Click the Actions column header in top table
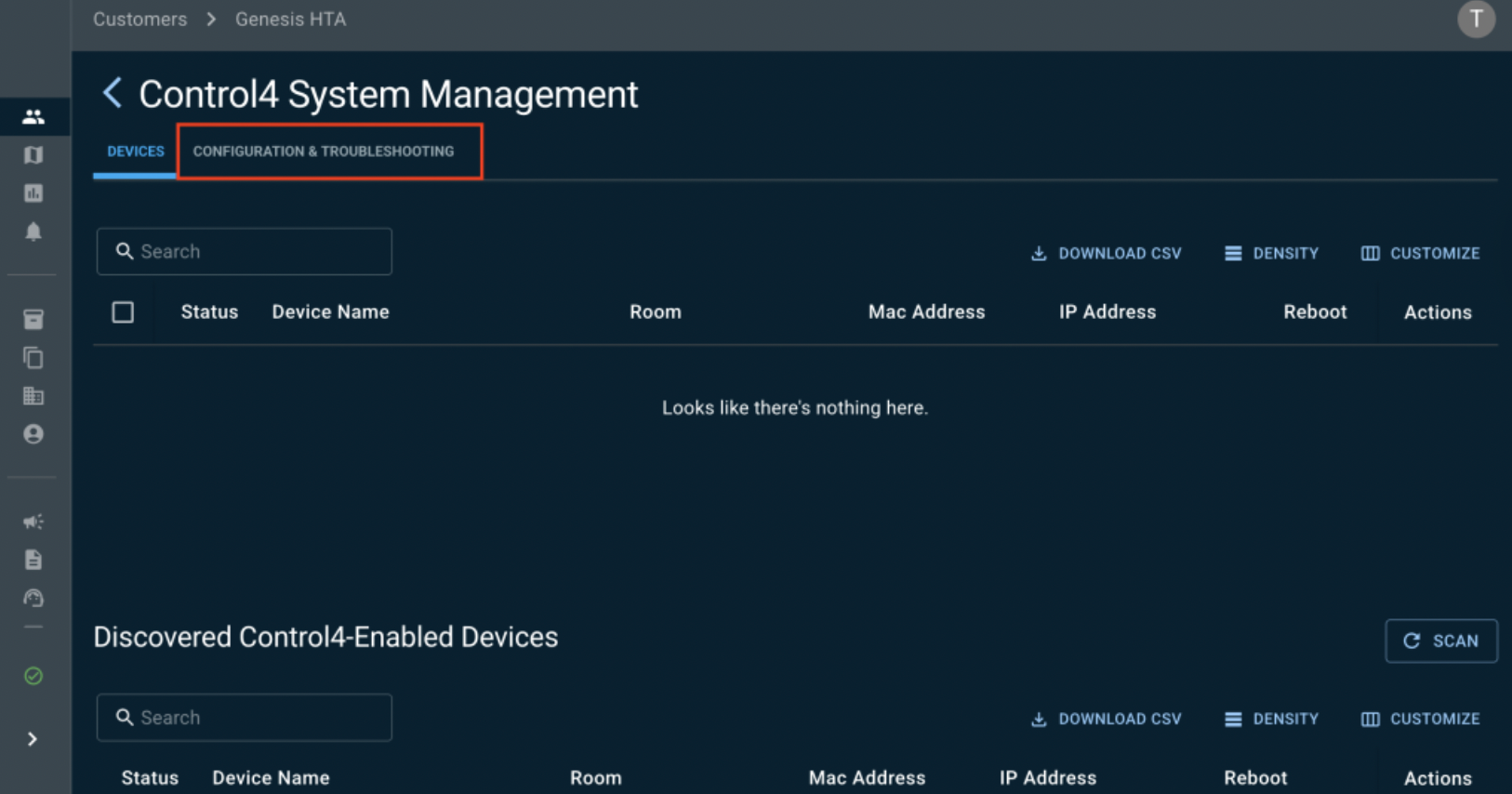This screenshot has width=1512, height=794. pyautogui.click(x=1438, y=313)
